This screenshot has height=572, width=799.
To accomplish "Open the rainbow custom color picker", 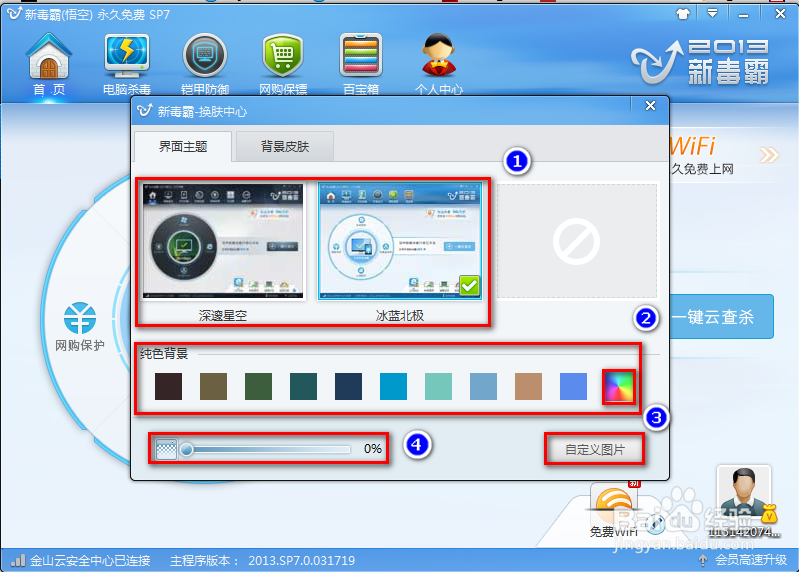I will click(619, 387).
